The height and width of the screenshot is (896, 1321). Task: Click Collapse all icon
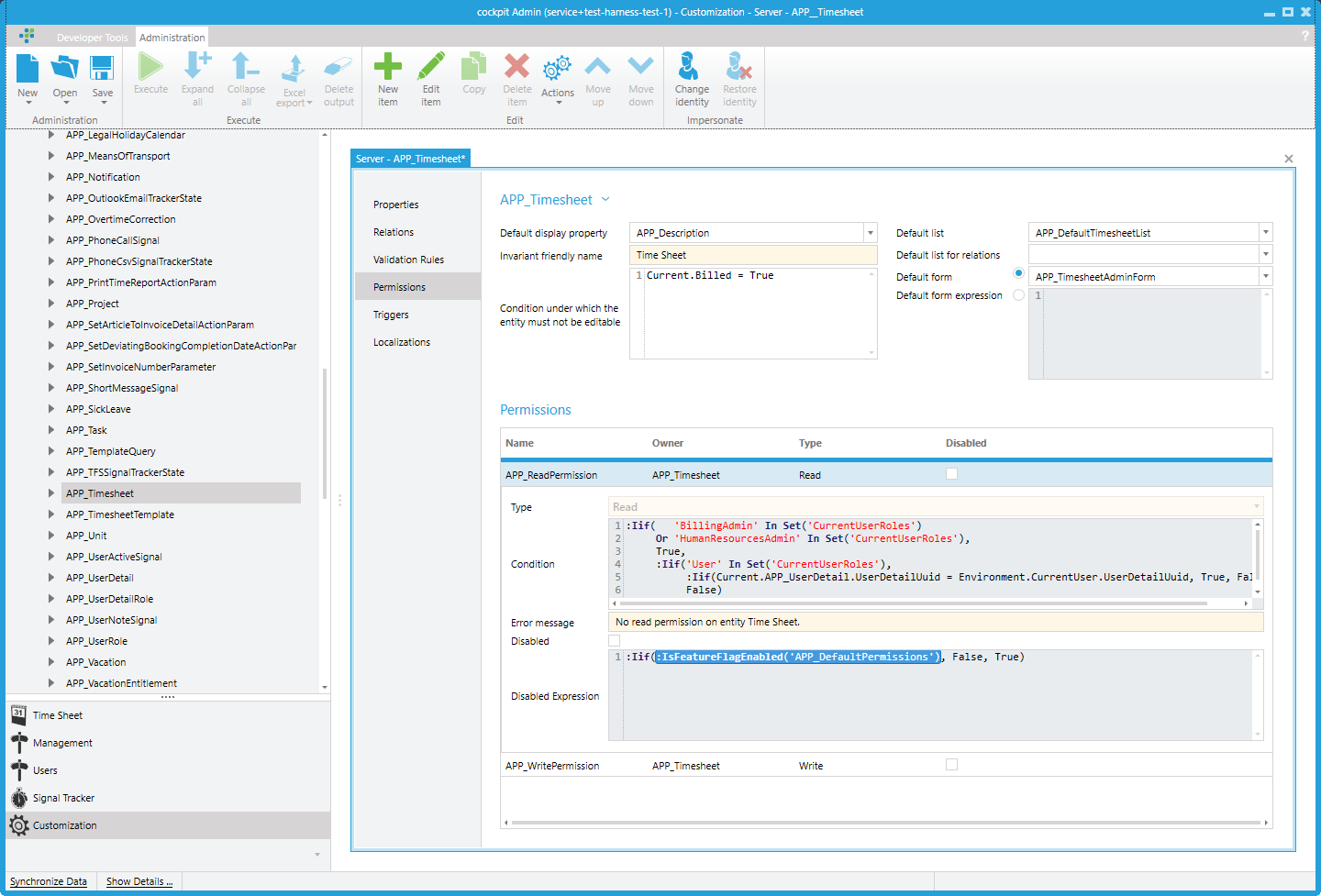pyautogui.click(x=246, y=67)
